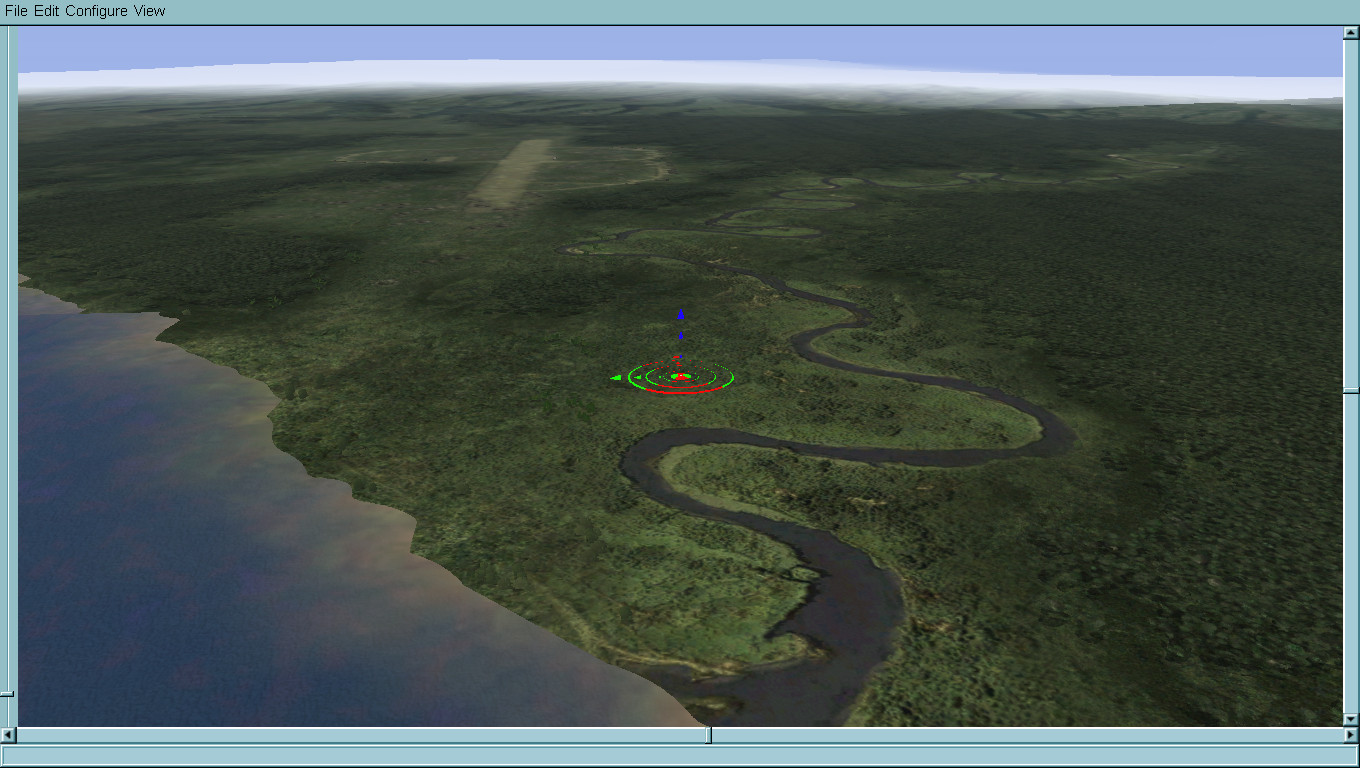Click the right arrow of the horizontal scrollbar
Viewport: 1360px width, 768px height.
1351,735
